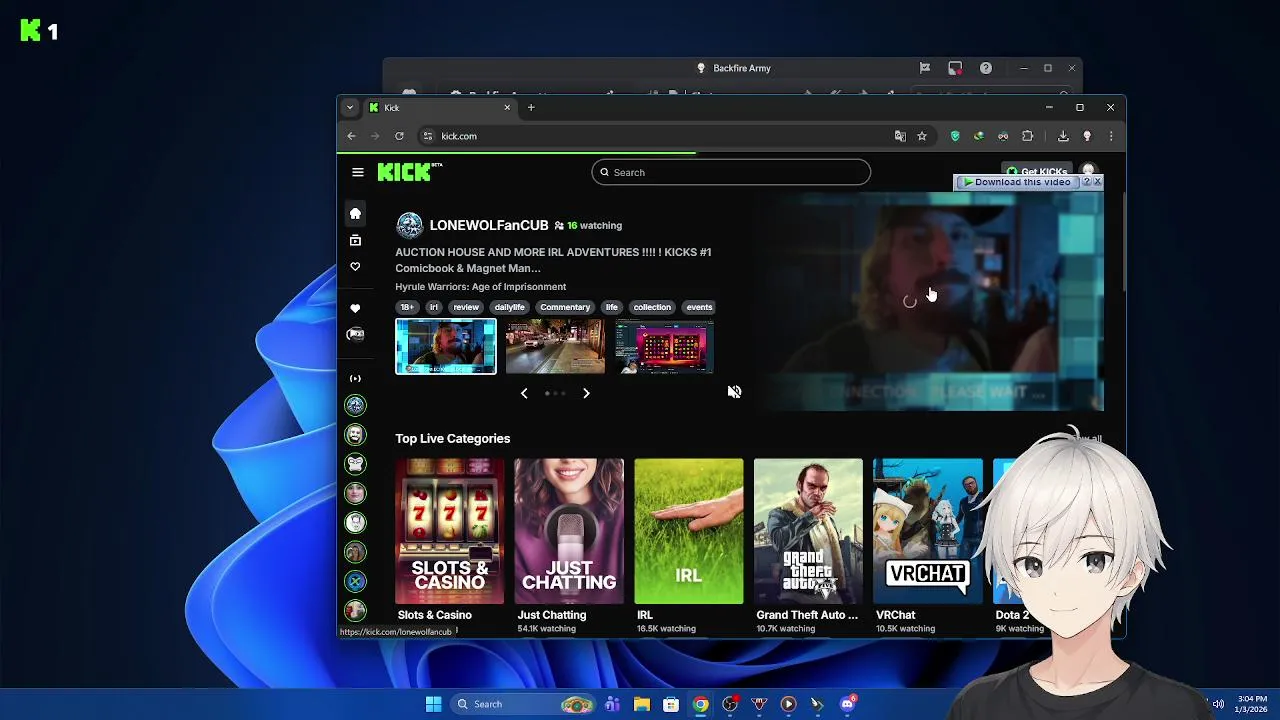
Task: Open the Windows Start menu
Action: click(x=433, y=704)
